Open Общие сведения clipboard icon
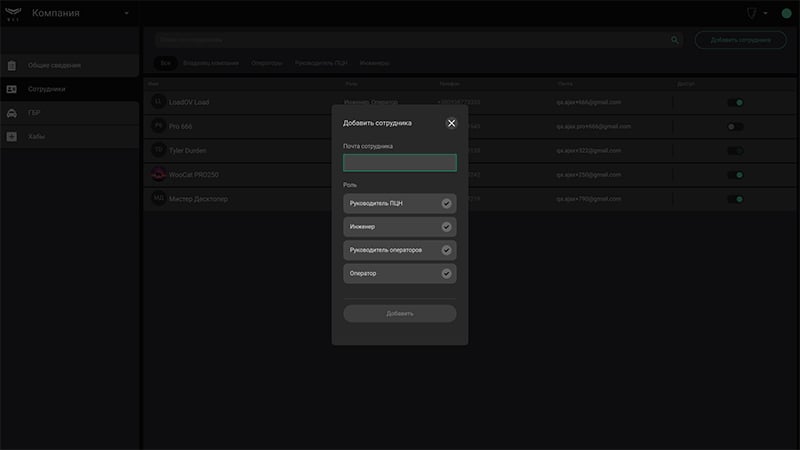The image size is (800, 450). (12, 65)
